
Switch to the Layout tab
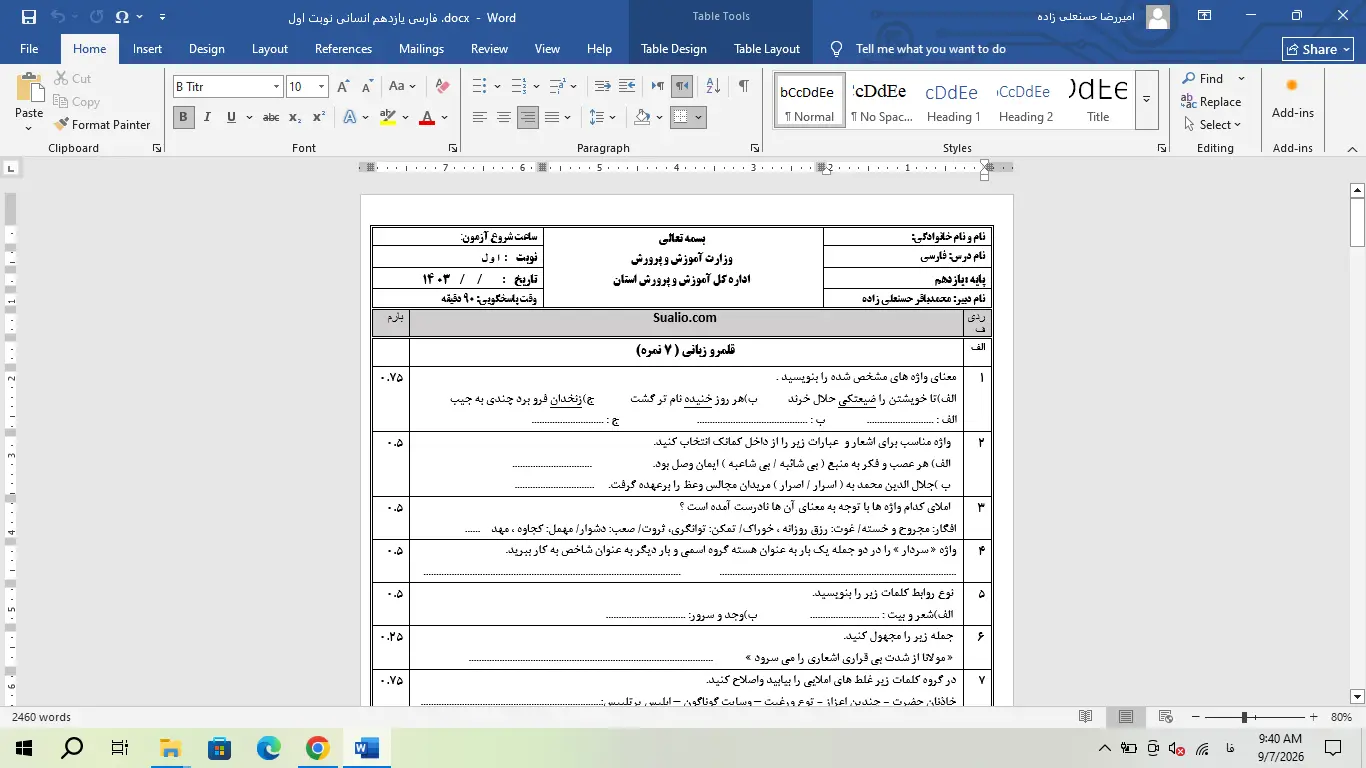269,49
